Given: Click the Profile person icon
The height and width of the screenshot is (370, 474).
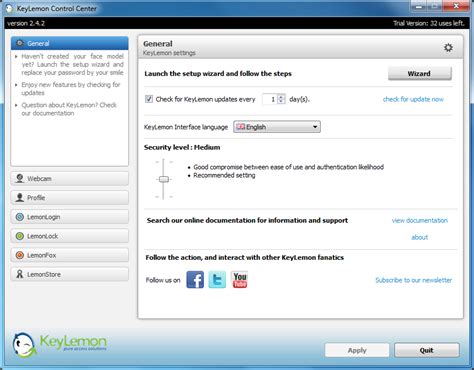Looking at the screenshot, I should 20,198.
